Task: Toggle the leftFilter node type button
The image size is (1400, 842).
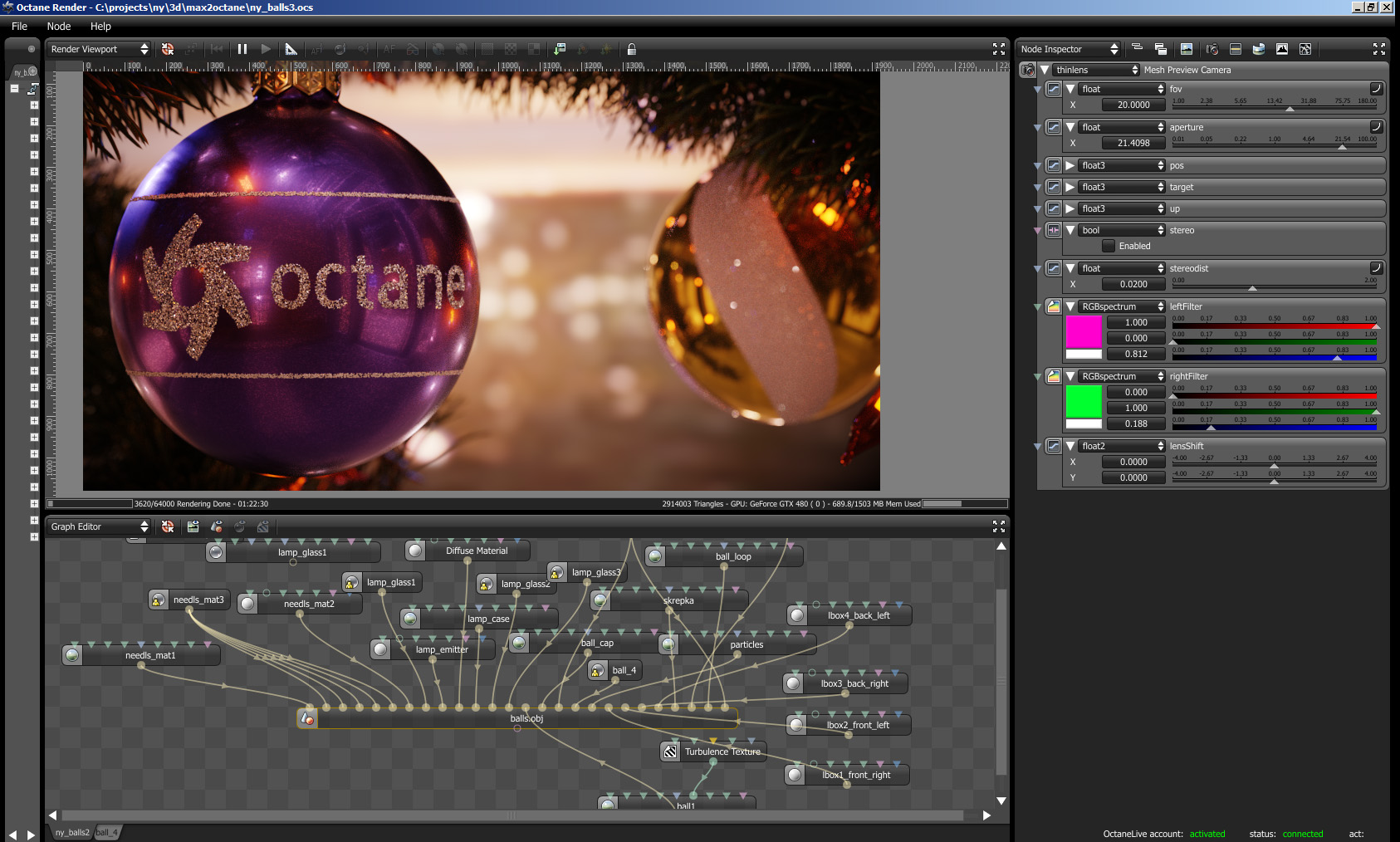Action: 1053,306
